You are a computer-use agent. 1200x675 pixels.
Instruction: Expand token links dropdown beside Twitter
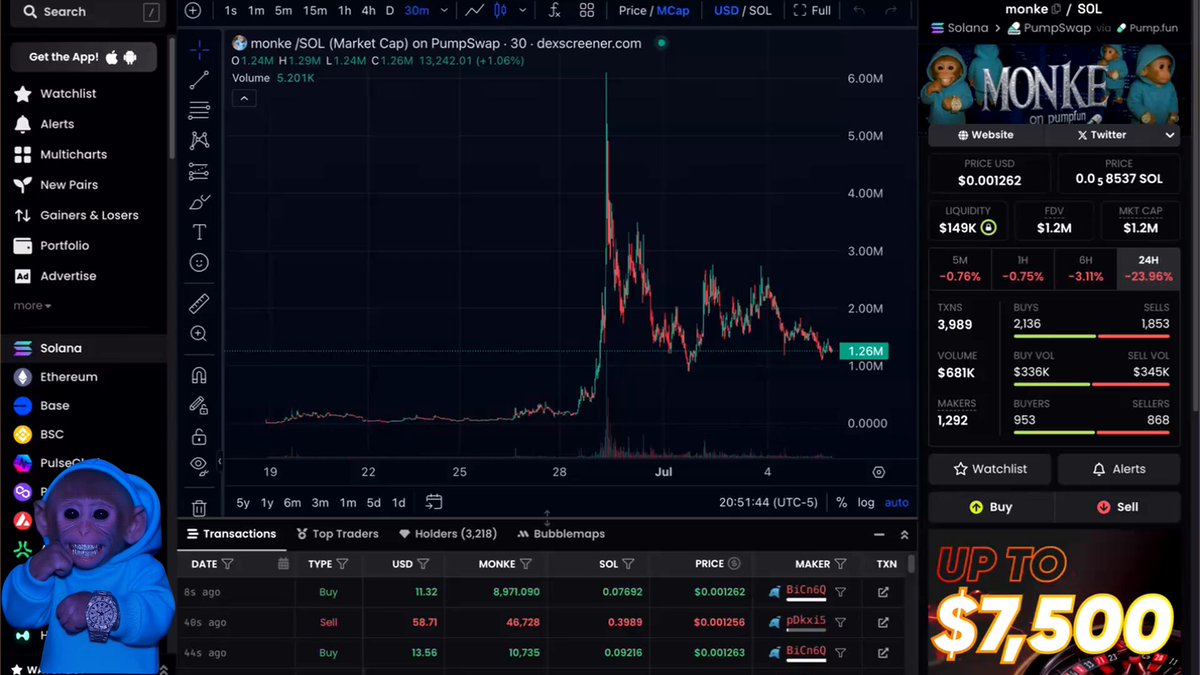click(x=1170, y=135)
